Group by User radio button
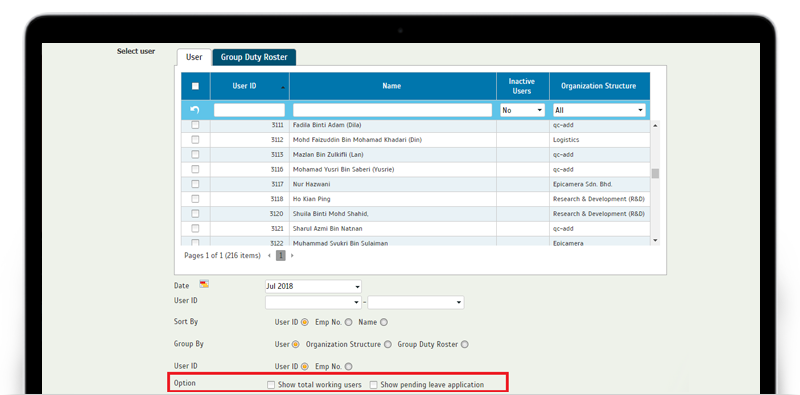 tap(295, 344)
